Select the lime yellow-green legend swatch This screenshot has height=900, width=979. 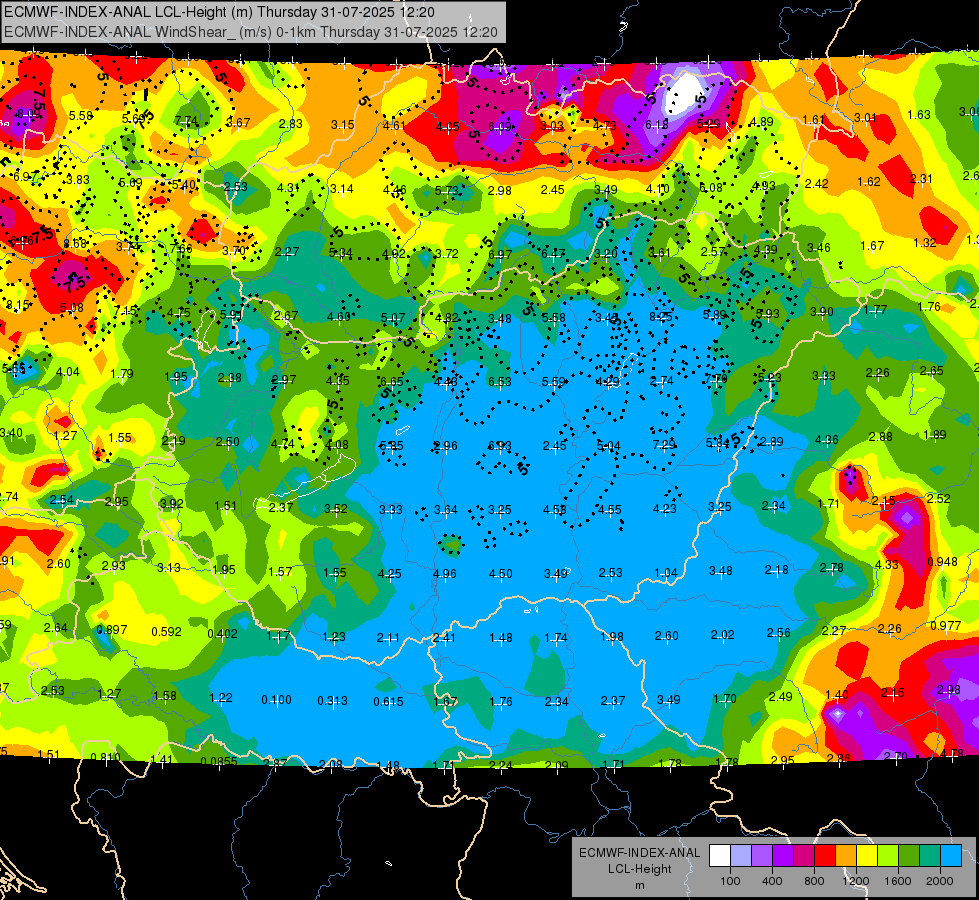(888, 855)
